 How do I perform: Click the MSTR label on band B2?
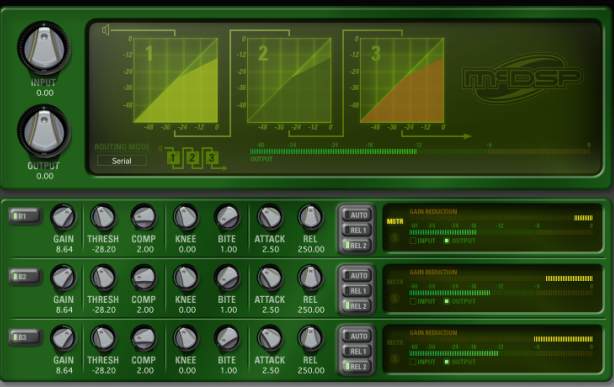395,282
